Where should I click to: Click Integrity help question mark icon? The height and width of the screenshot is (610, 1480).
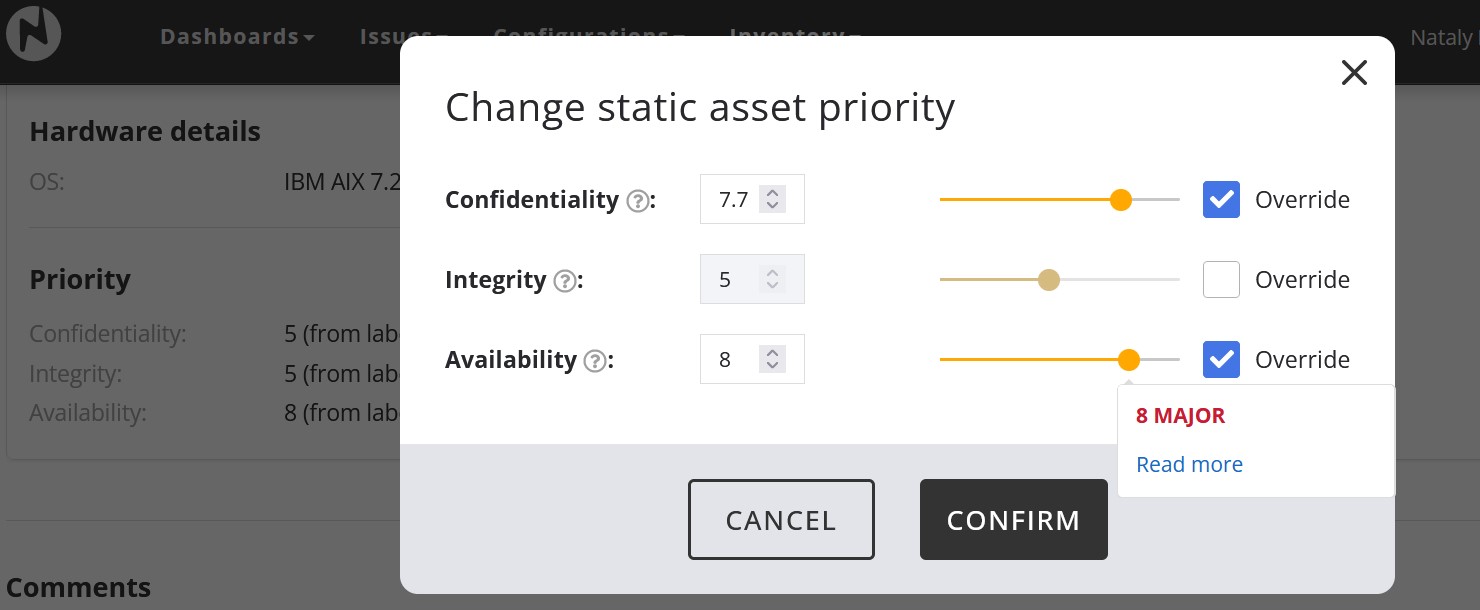pyautogui.click(x=564, y=281)
